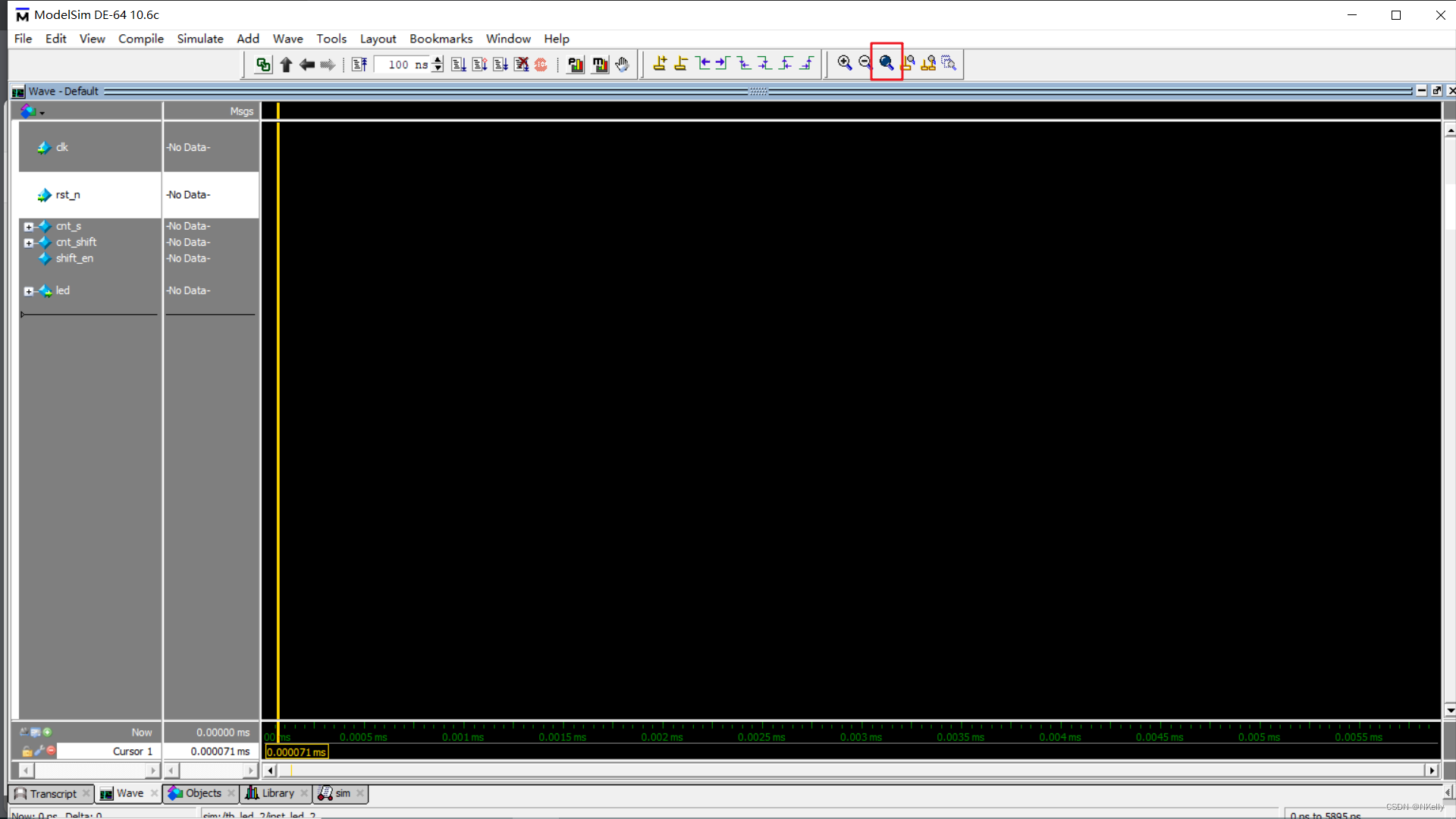Image resolution: width=1456 pixels, height=819 pixels.
Task: Click the red Remove Cursor icon
Action: click(52, 750)
